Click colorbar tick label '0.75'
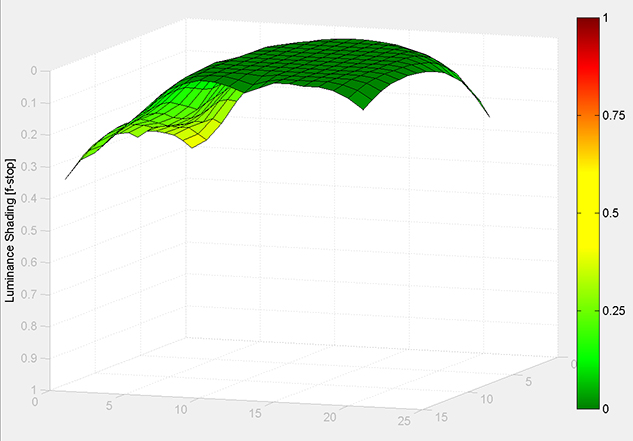The width and height of the screenshot is (633, 441). (614, 116)
